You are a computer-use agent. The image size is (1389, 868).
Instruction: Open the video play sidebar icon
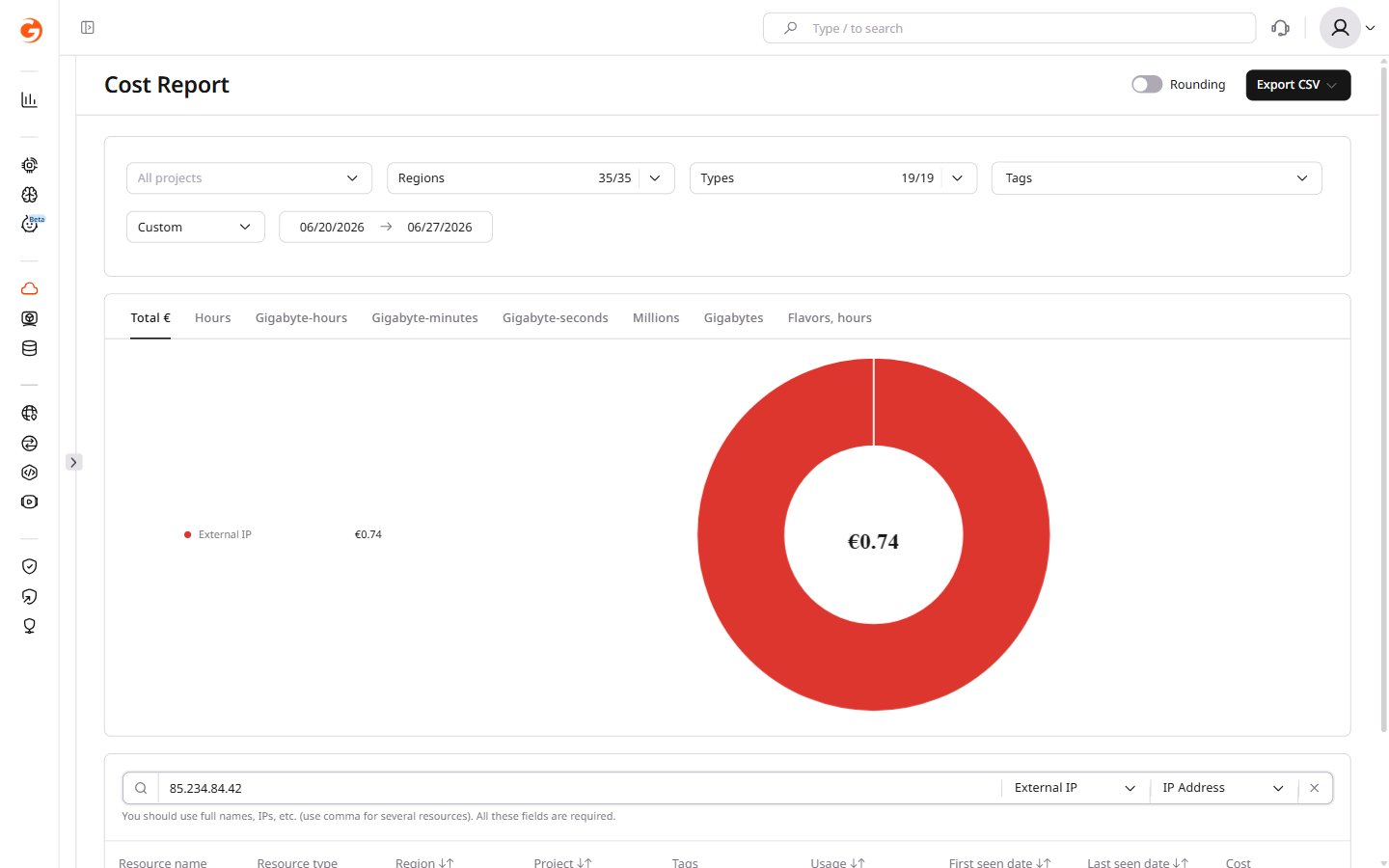point(30,502)
